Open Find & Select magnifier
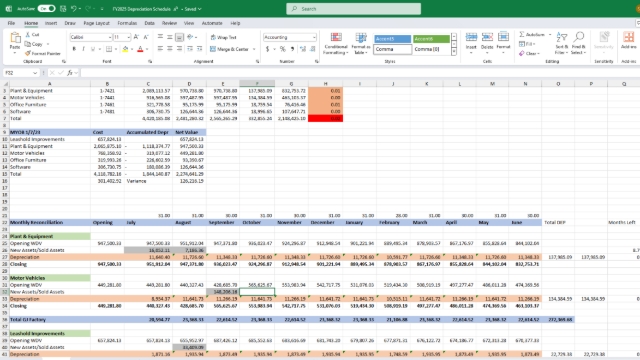This screenshot has height=360, width=640. tap(578, 44)
